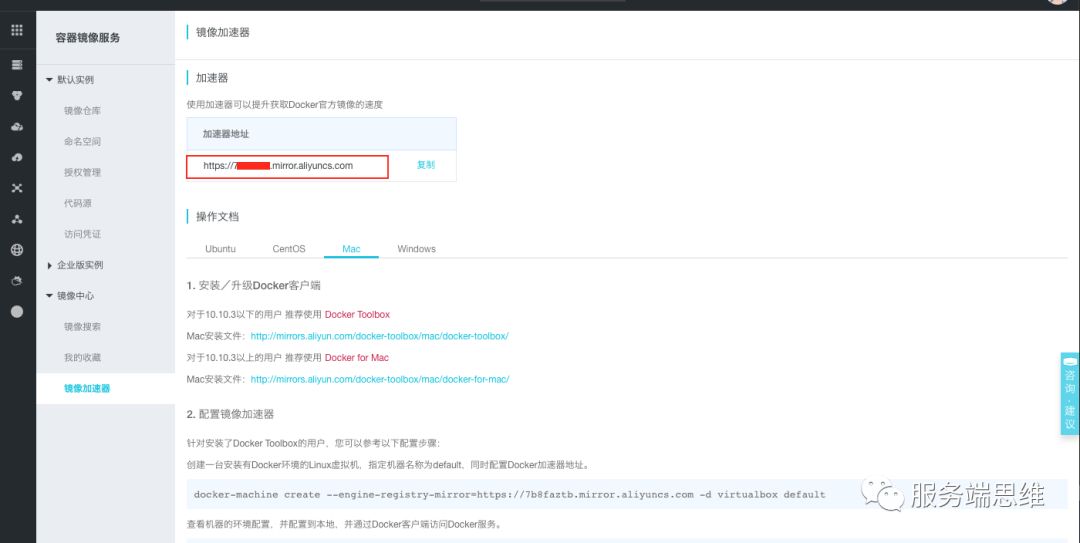Viewport: 1080px width, 543px height.
Task: Open 我的收藏 in sidebar
Action: (x=83, y=358)
